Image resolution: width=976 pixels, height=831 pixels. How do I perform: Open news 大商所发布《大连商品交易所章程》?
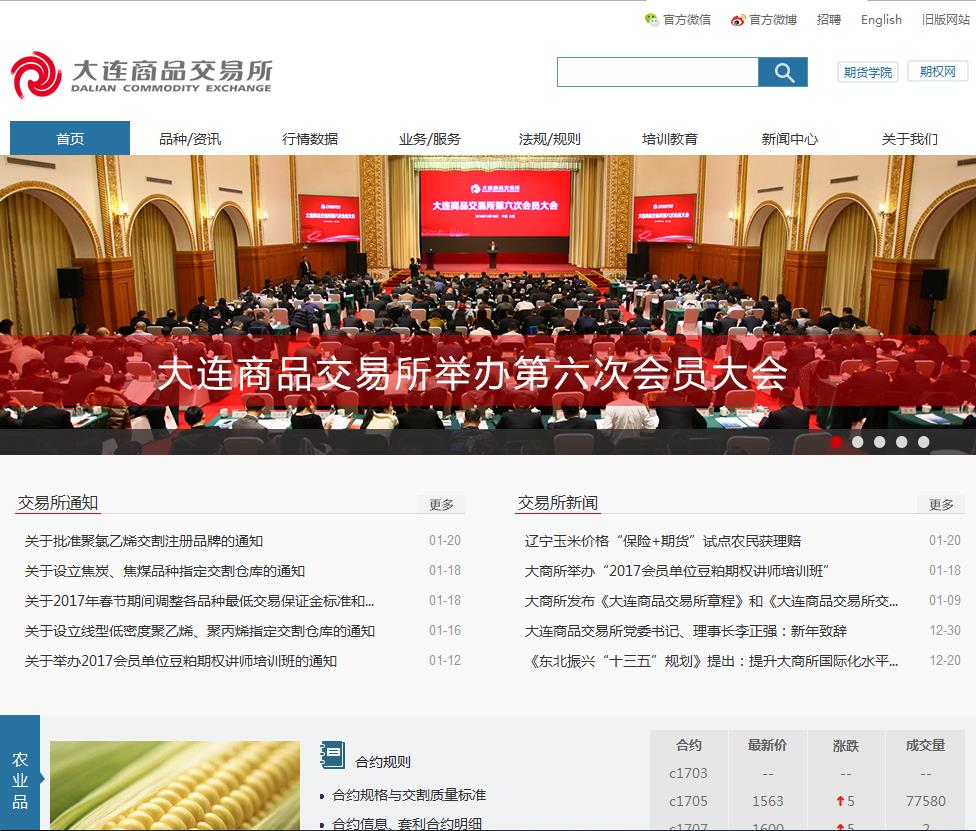(x=711, y=601)
